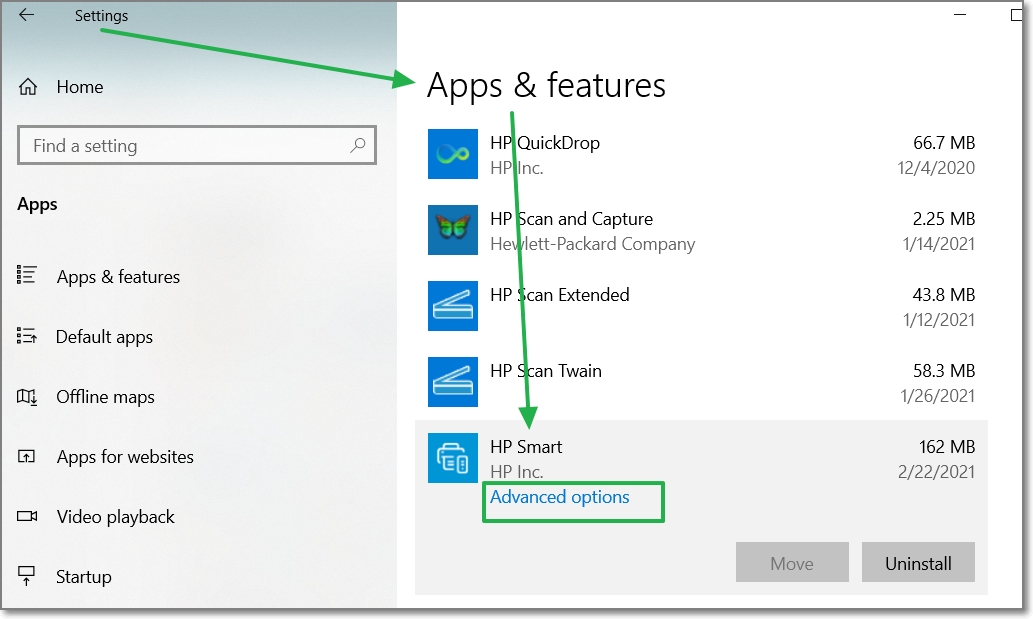This screenshot has width=1033, height=619.
Task: Click the 2.25 MB size value
Action: pyautogui.click(x=943, y=219)
